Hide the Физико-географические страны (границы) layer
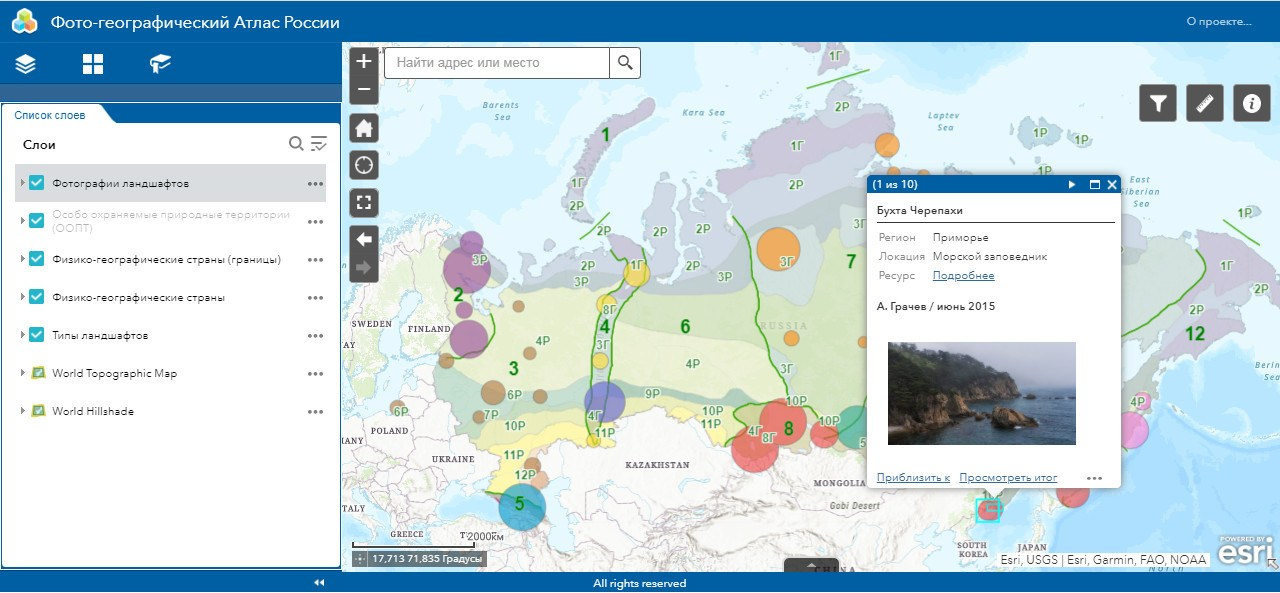Image resolution: width=1280 pixels, height=593 pixels. [37, 259]
